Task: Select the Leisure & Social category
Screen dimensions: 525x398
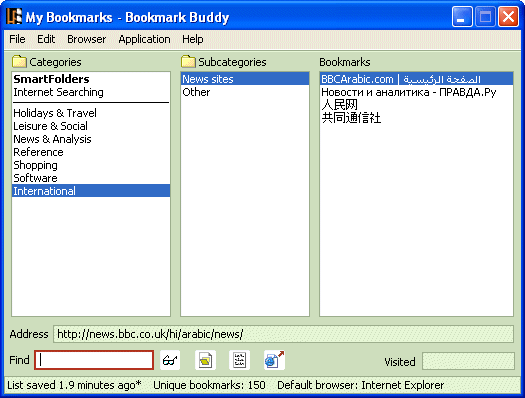Action: click(x=91, y=126)
